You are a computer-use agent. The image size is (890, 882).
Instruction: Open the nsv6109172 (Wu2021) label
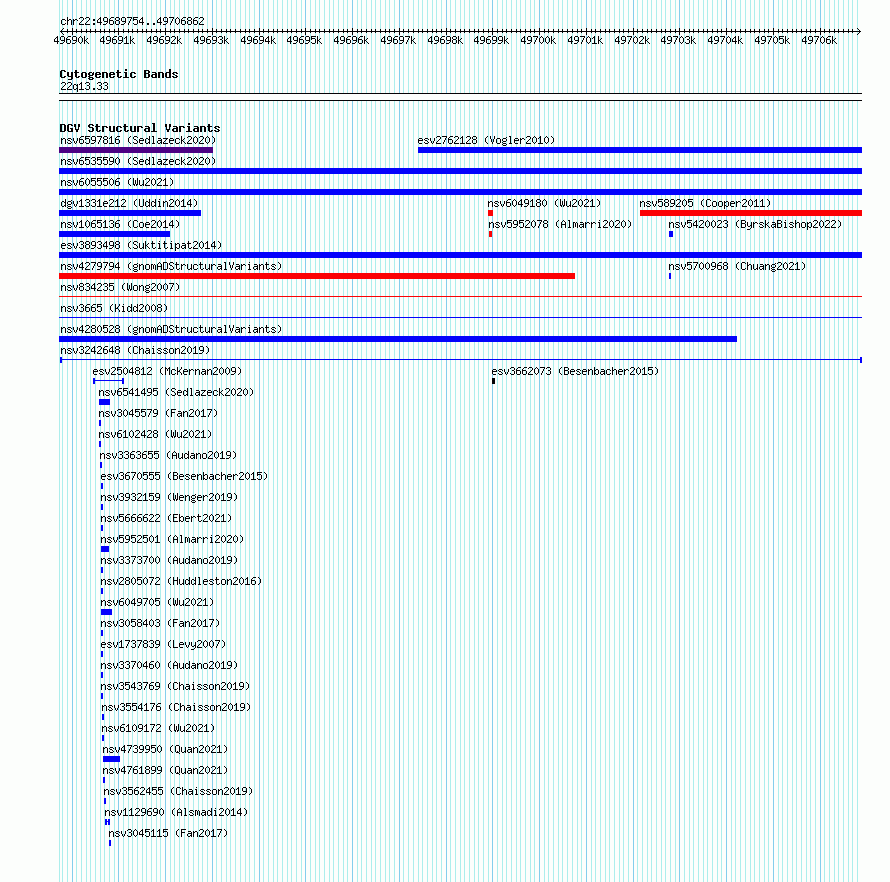pos(158,728)
